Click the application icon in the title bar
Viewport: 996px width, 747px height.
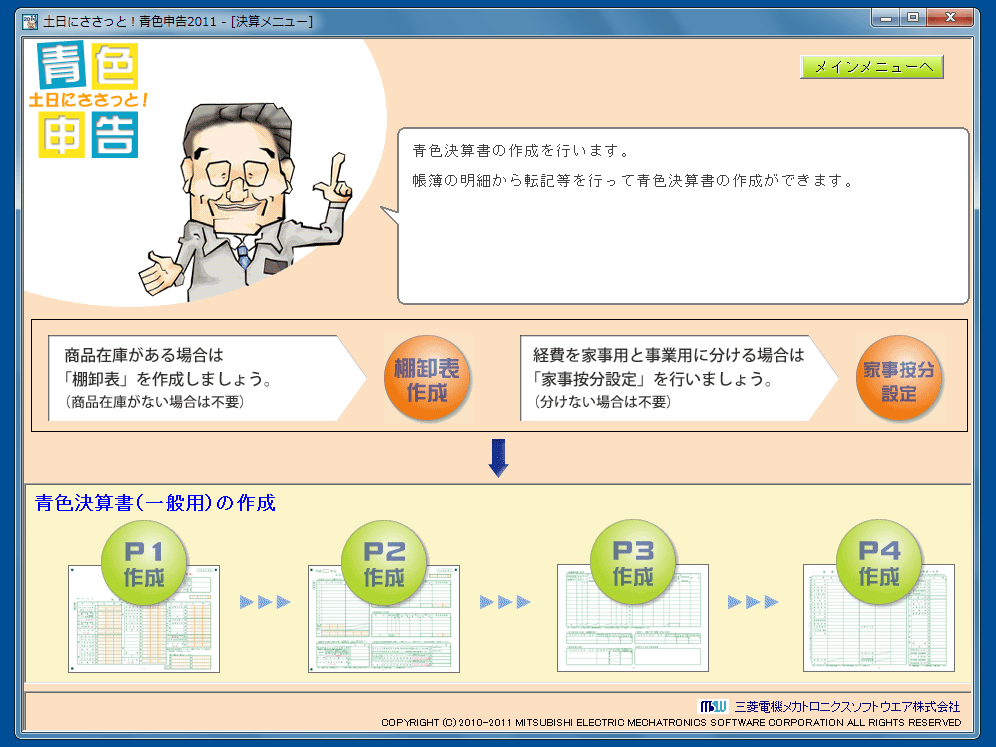(29, 22)
